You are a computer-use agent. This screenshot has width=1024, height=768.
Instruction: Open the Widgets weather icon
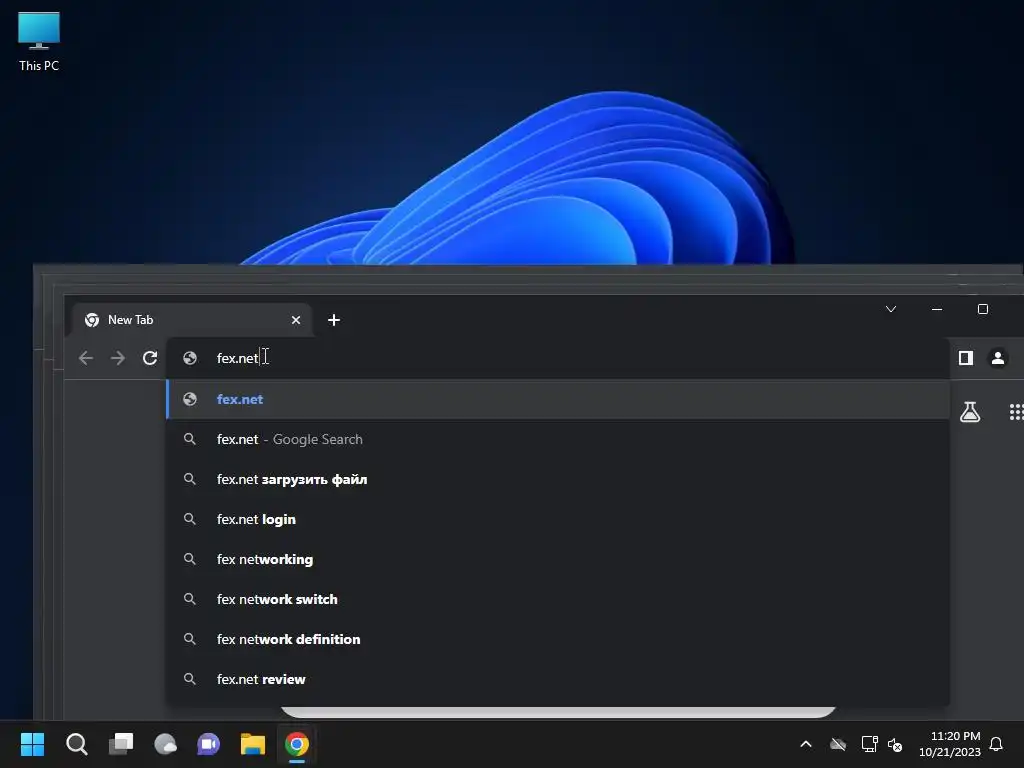tap(165, 744)
